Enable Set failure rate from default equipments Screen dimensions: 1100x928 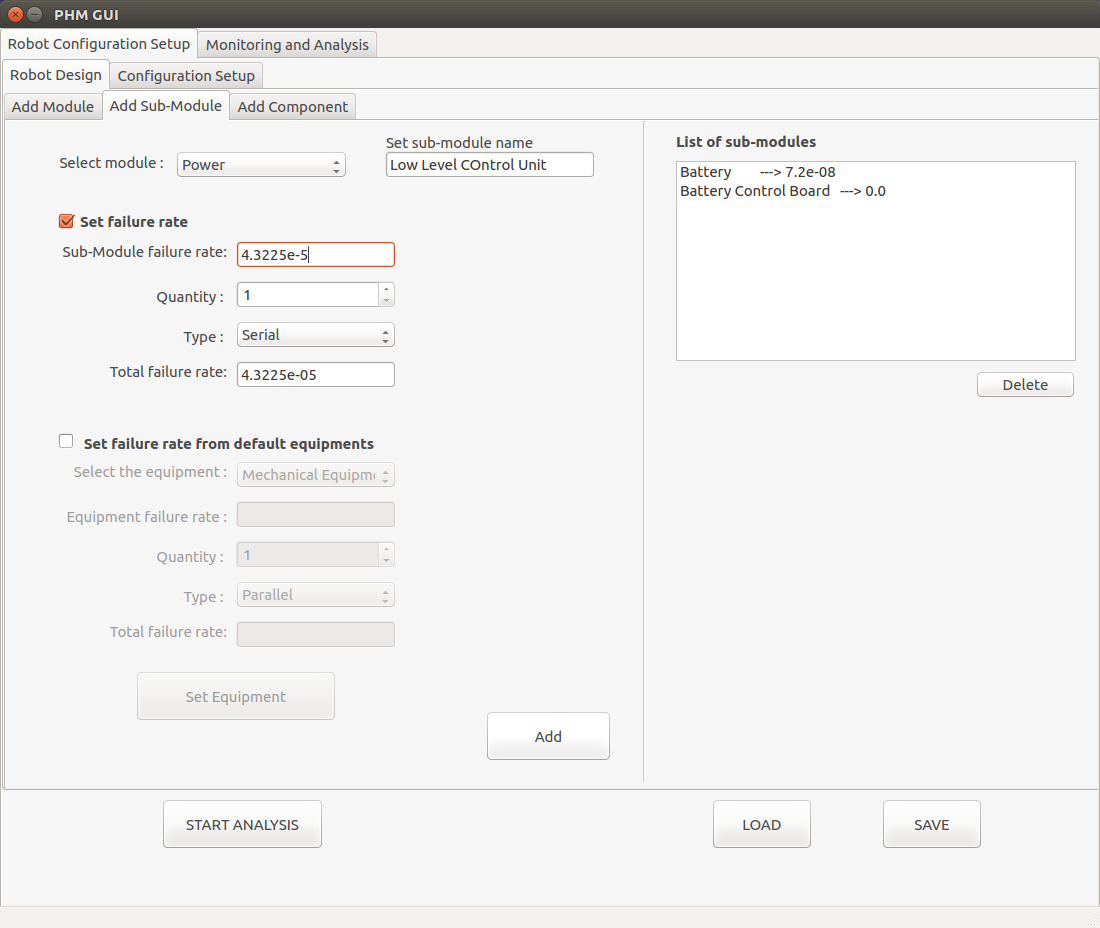(66, 441)
